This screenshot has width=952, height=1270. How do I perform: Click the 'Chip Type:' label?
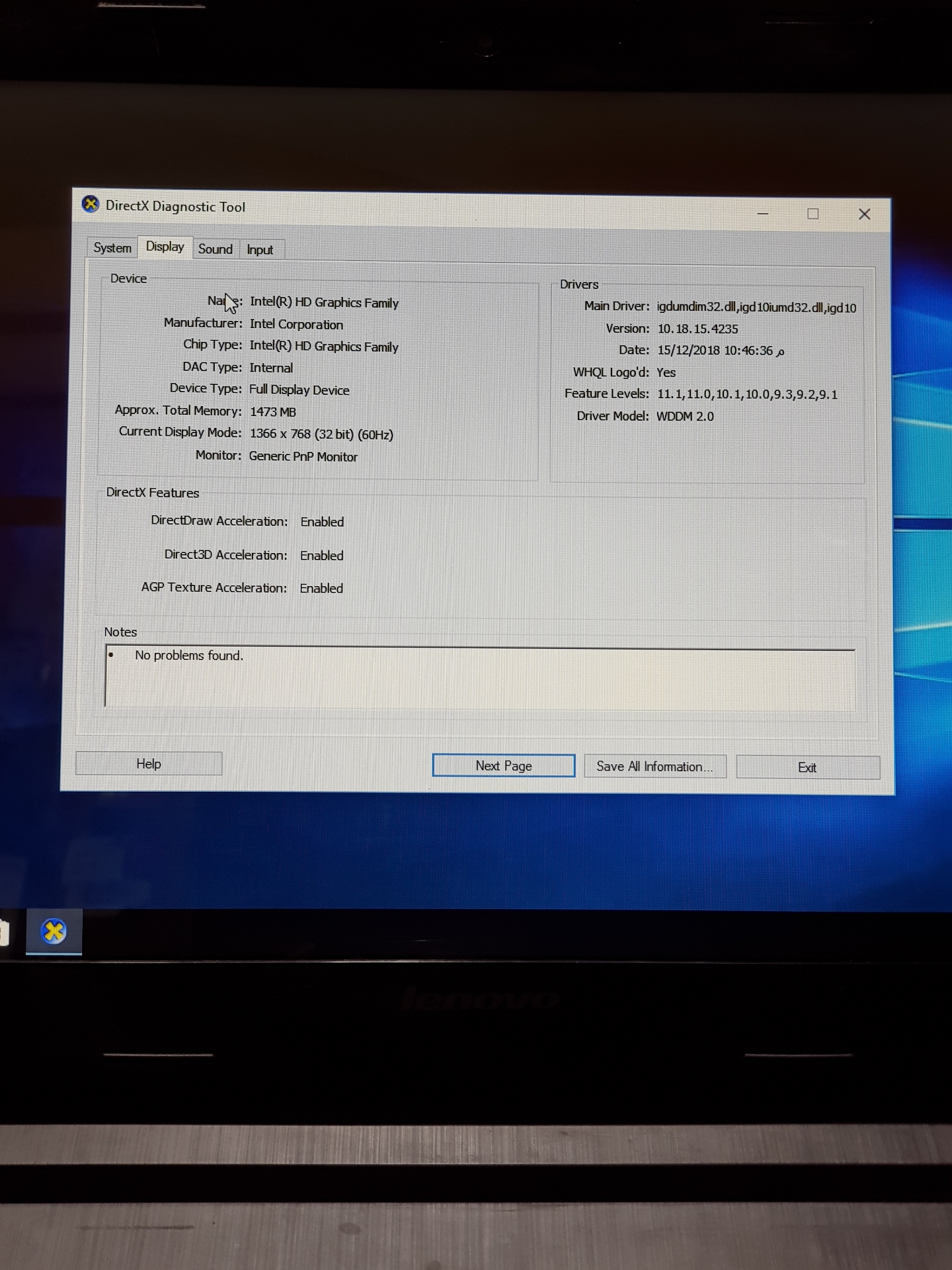[212, 345]
